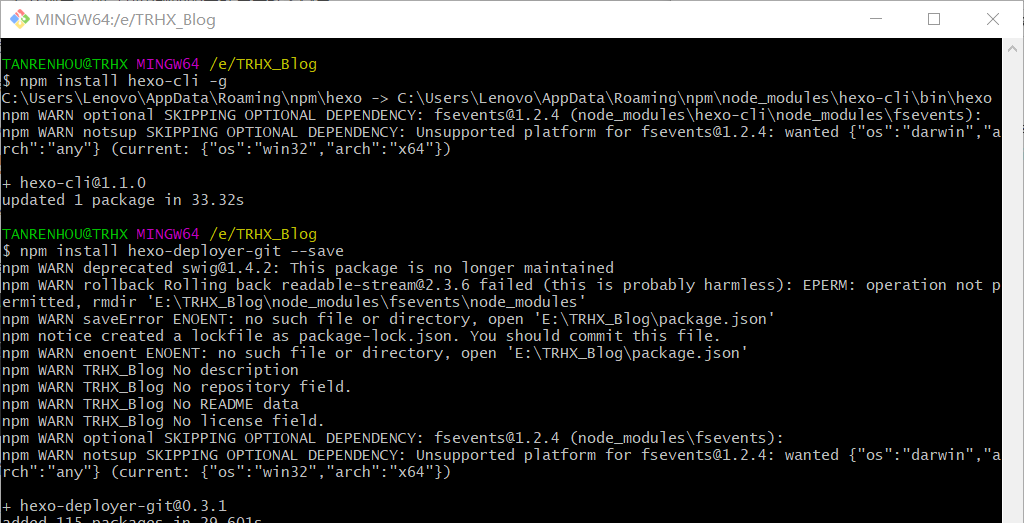
Task: Minimize the MINGW64 terminal window
Action: point(874,20)
